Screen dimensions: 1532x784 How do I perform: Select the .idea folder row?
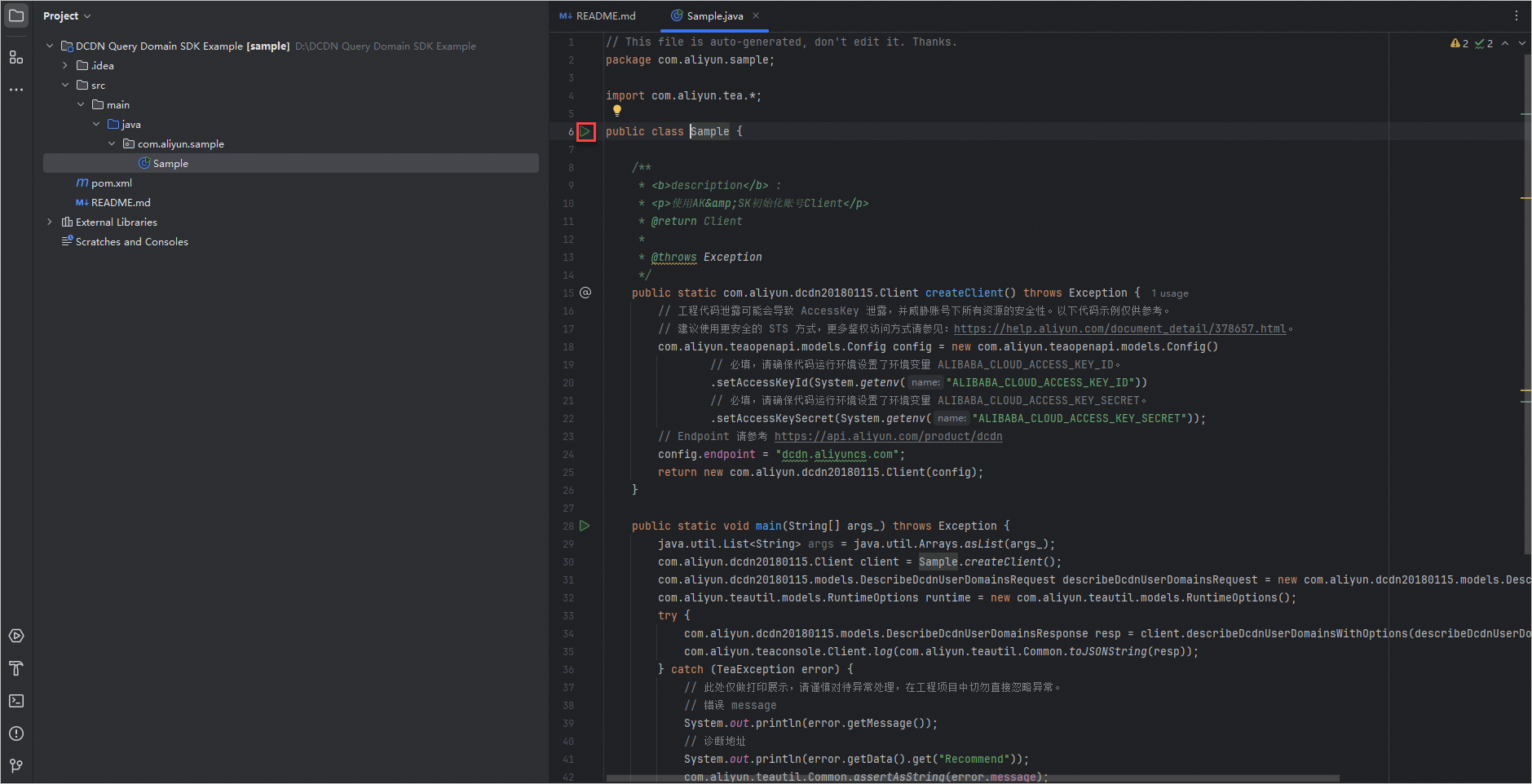(290, 65)
